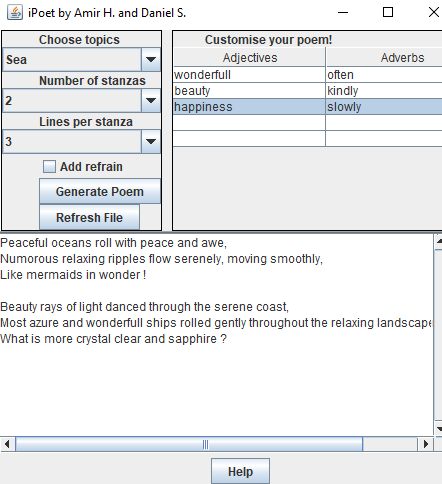Screen dimensions: 442x484
Task: Click the first empty adjective cell
Action: coord(249,123)
